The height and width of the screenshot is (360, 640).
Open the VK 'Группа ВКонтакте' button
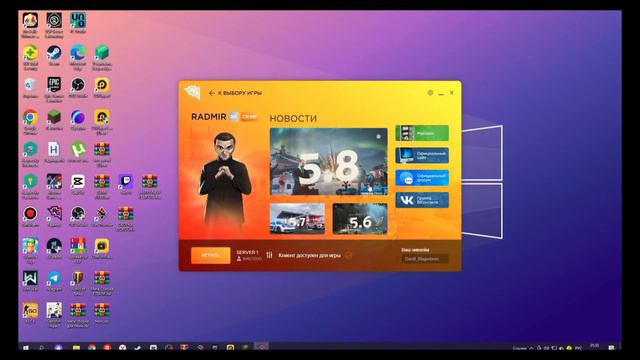tap(422, 200)
